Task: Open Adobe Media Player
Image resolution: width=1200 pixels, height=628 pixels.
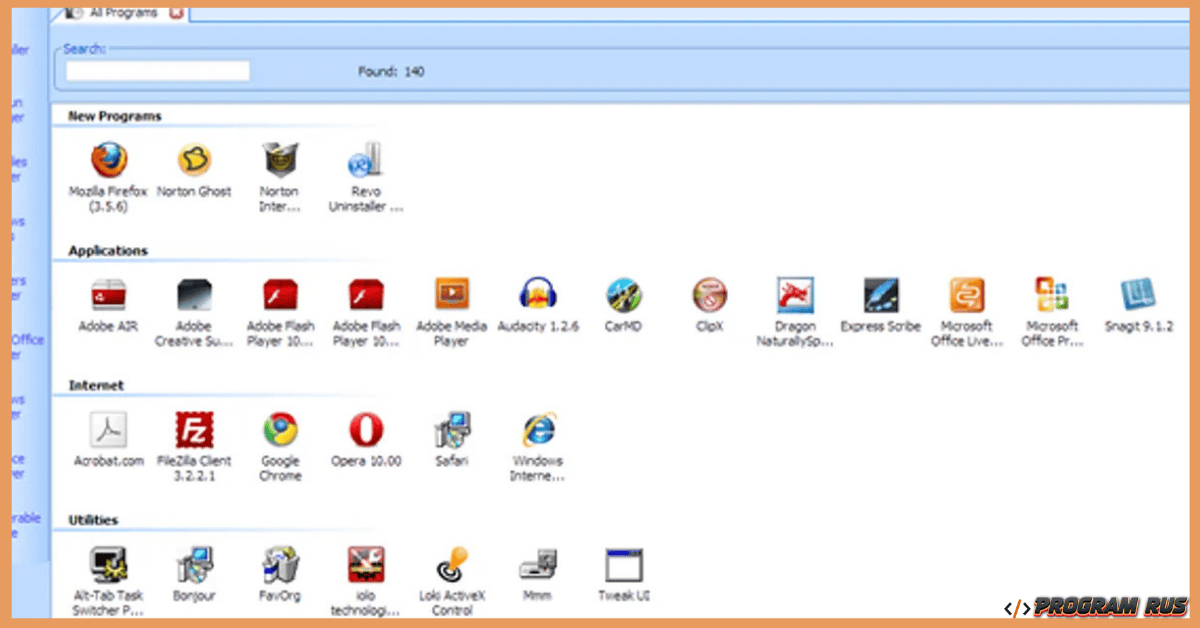Action: [451, 295]
